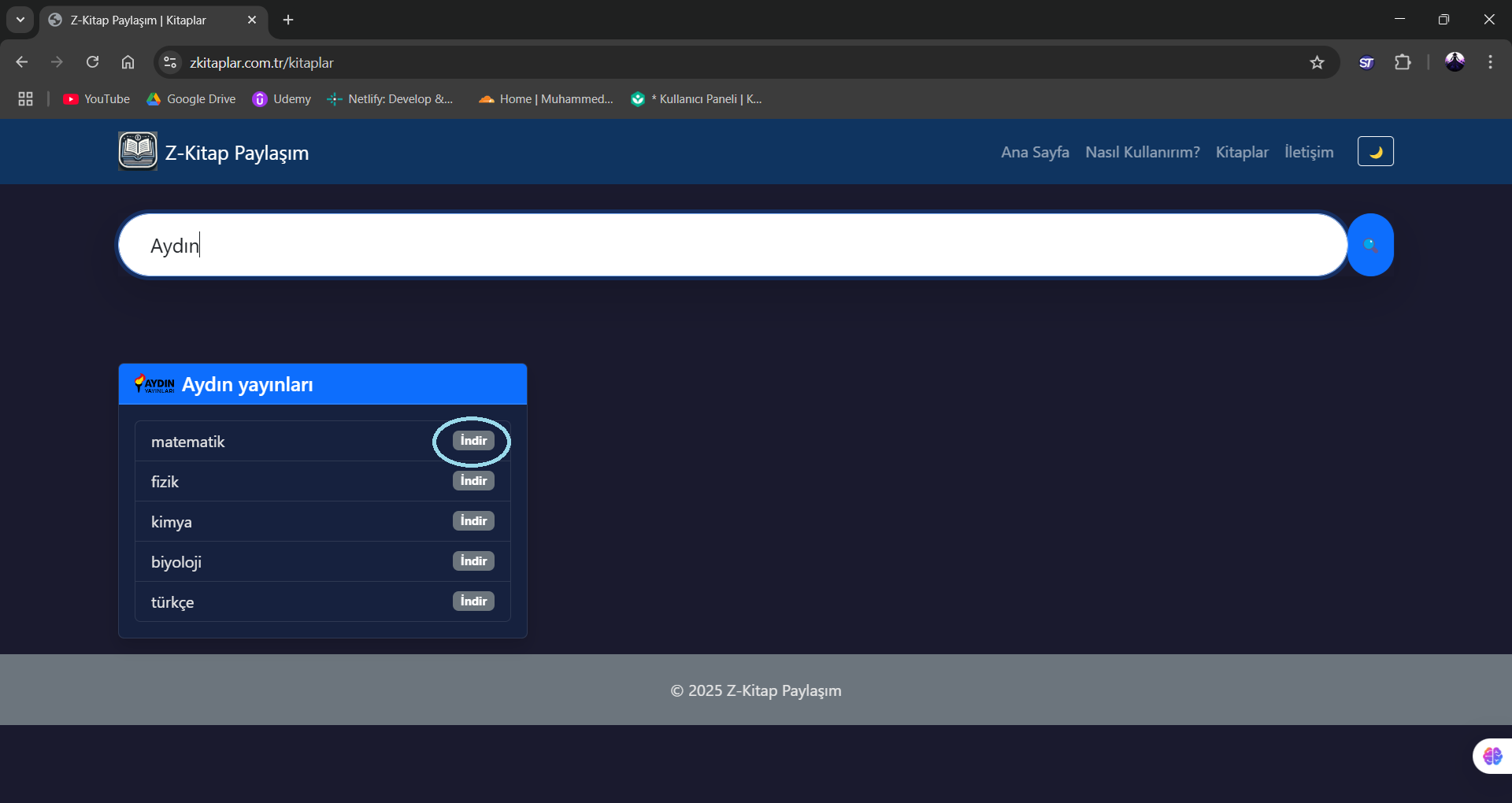The width and height of the screenshot is (1512, 803).
Task: Open the YouTube bookmark
Action: coord(97,99)
